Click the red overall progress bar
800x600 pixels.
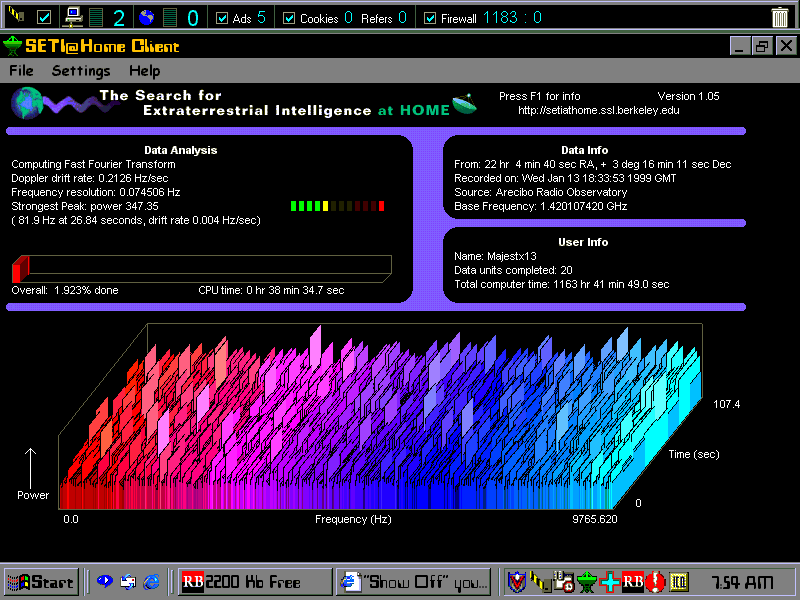pos(202,268)
